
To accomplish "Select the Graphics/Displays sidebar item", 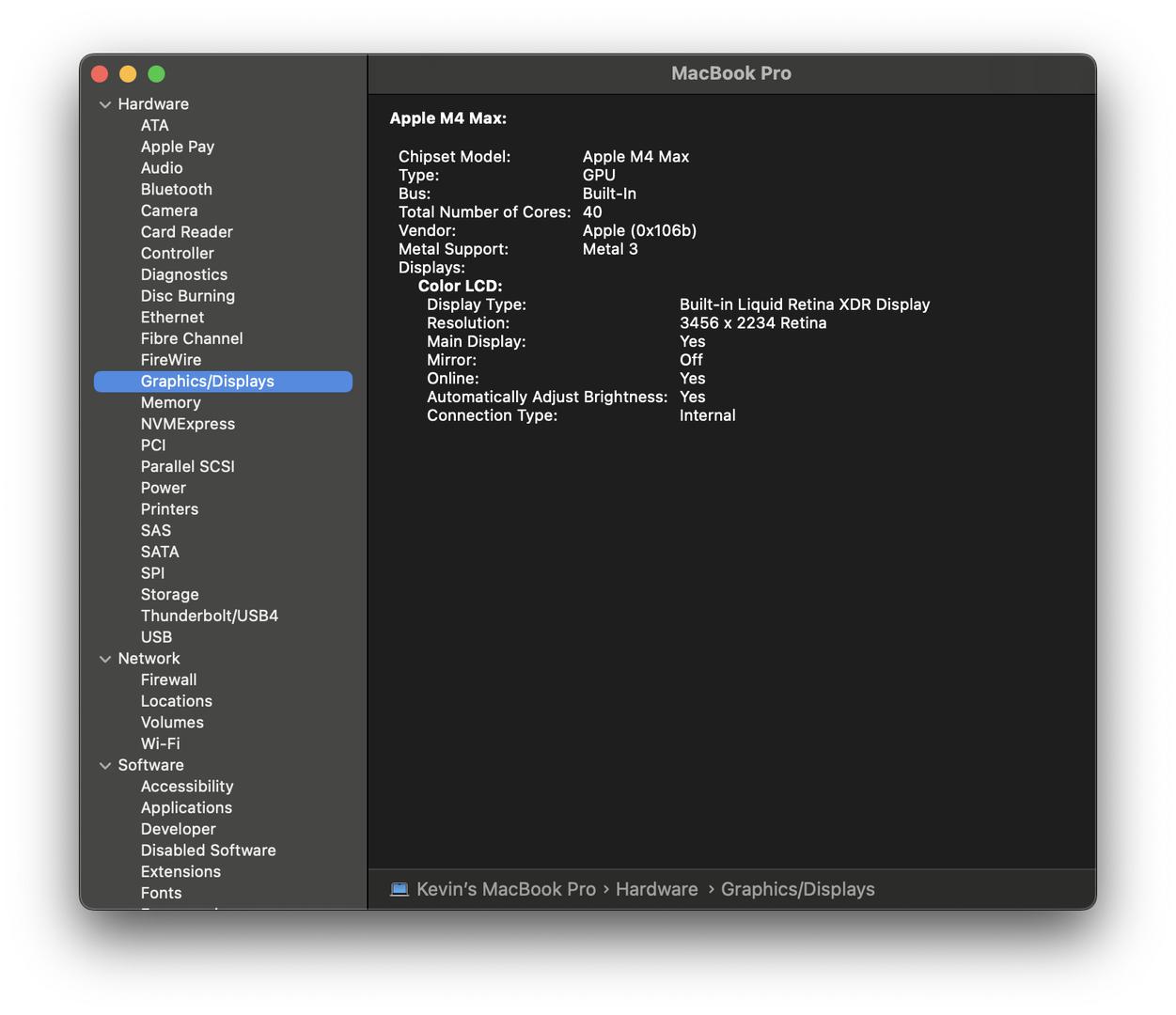I will click(207, 381).
